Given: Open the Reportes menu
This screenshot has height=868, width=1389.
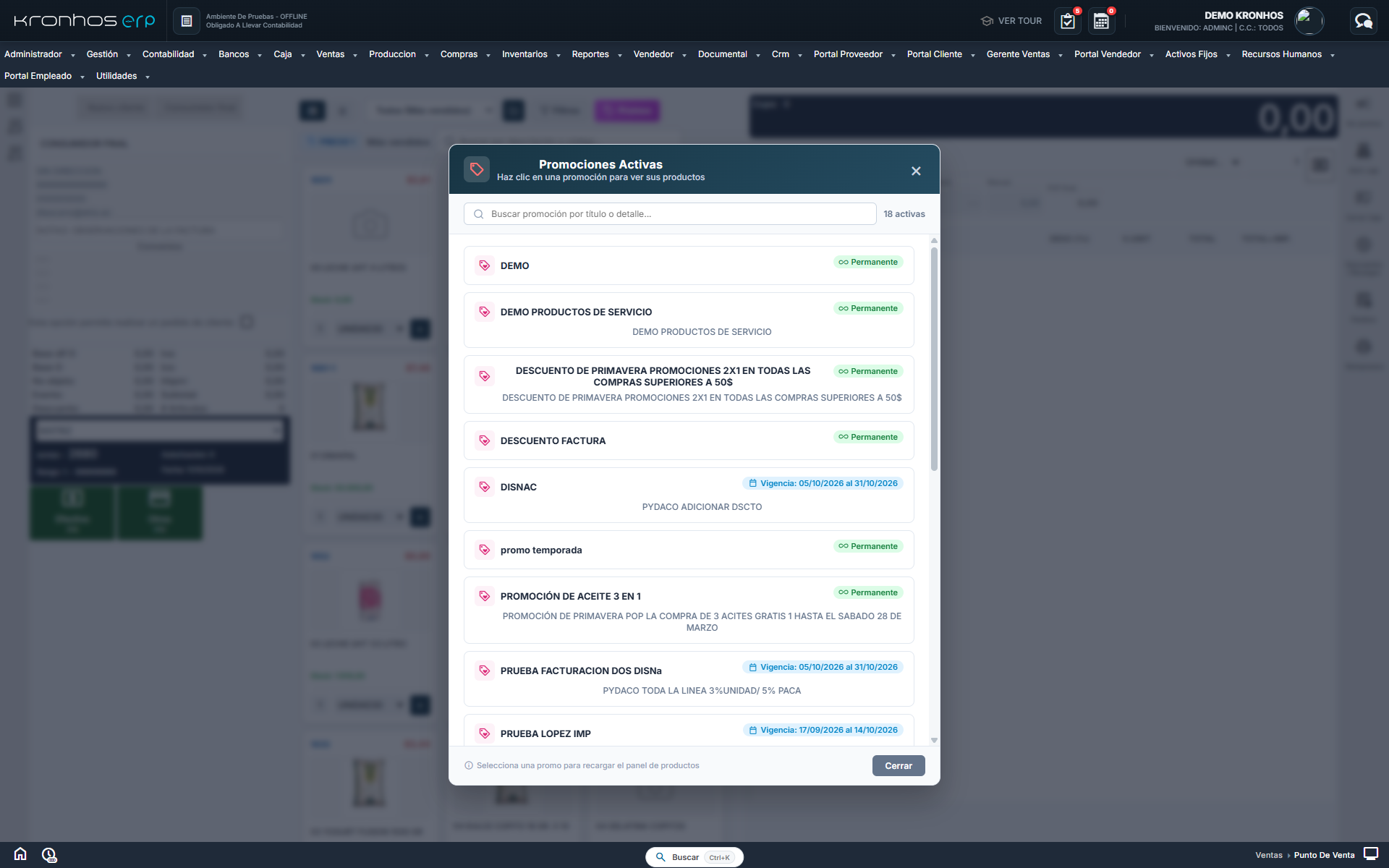Looking at the screenshot, I should tap(596, 54).
